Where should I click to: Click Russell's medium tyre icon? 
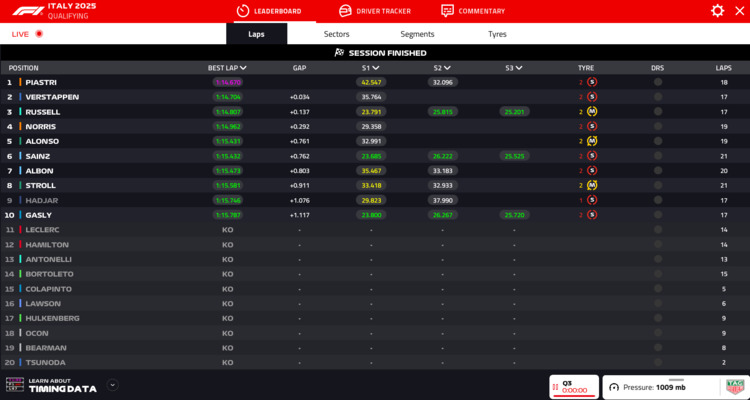[592, 112]
